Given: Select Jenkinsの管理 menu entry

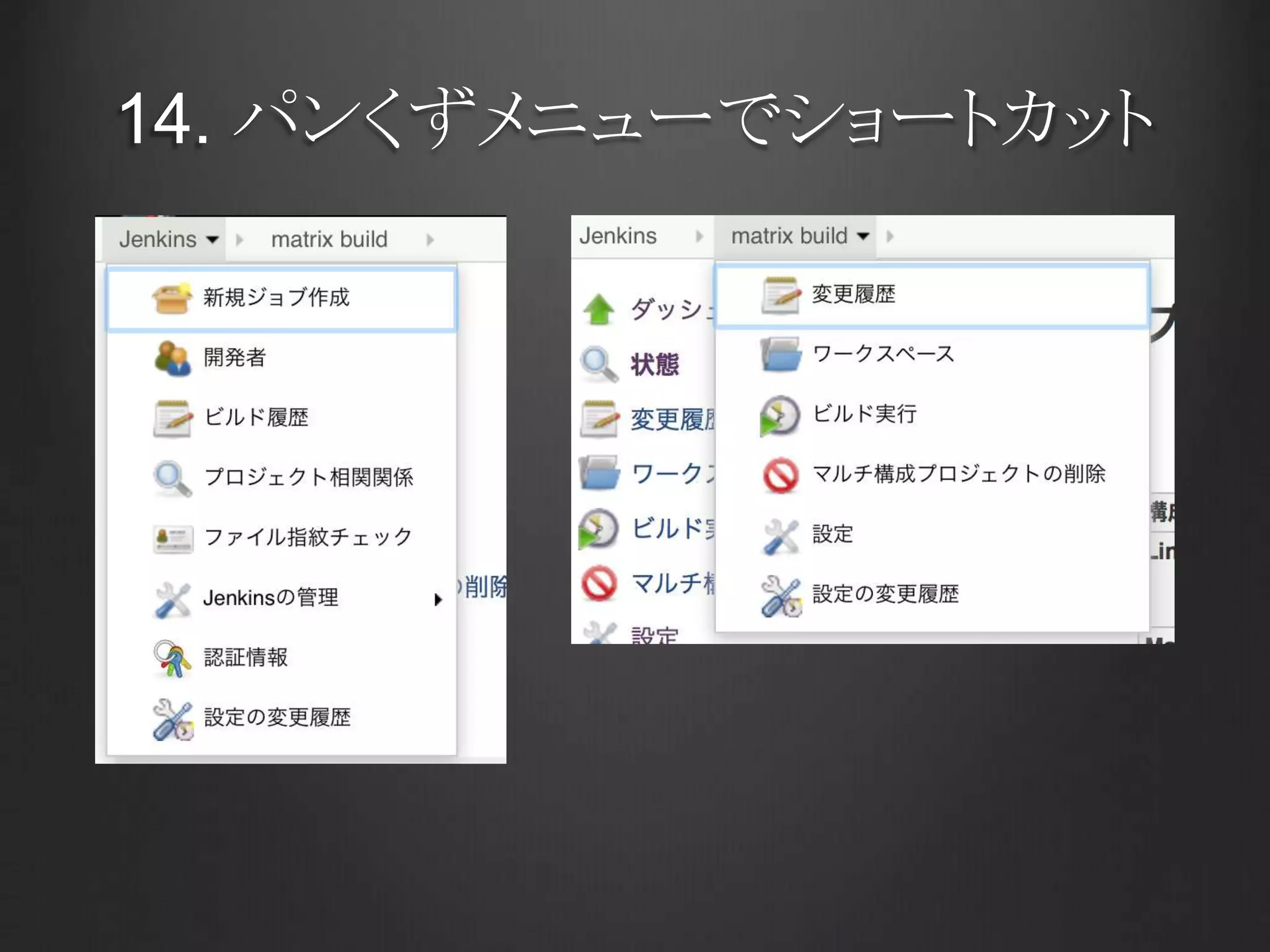Looking at the screenshot, I should (x=282, y=599).
